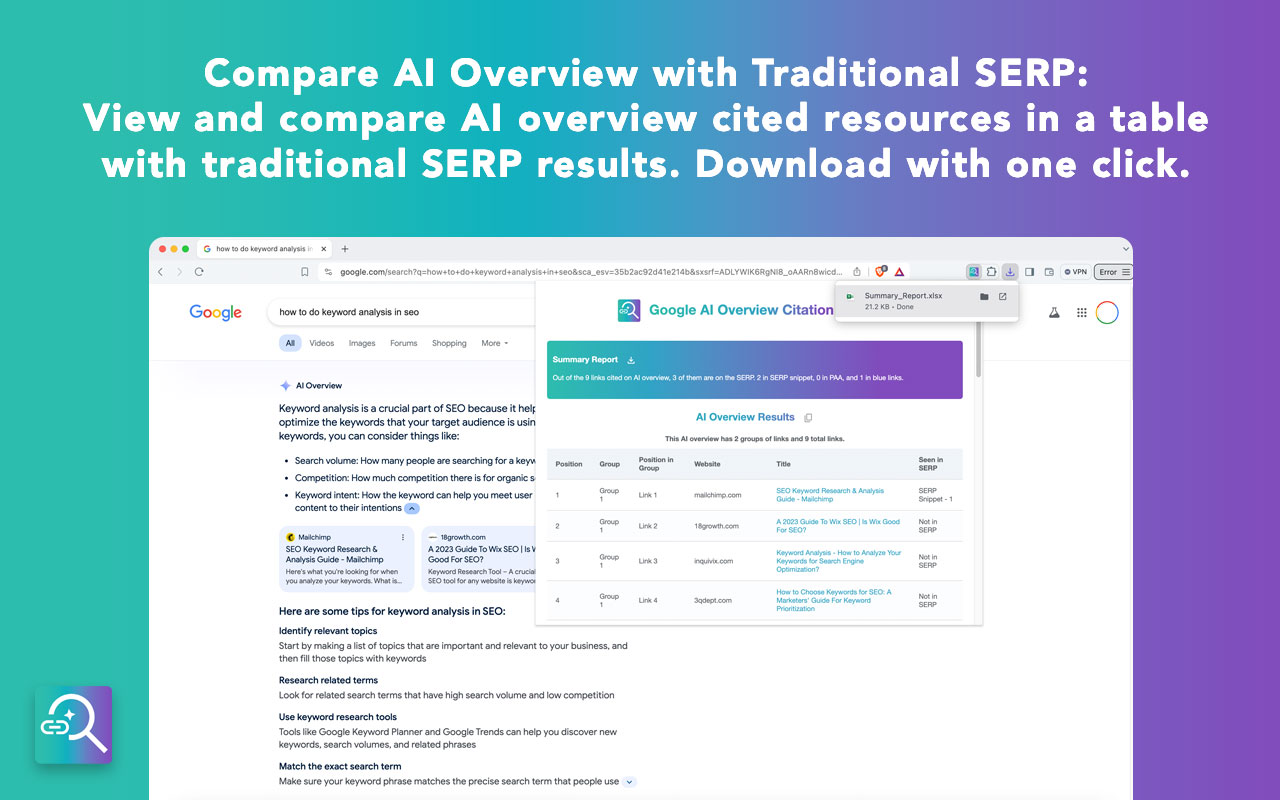Toggle the VPN button in the toolbar

point(1075,272)
